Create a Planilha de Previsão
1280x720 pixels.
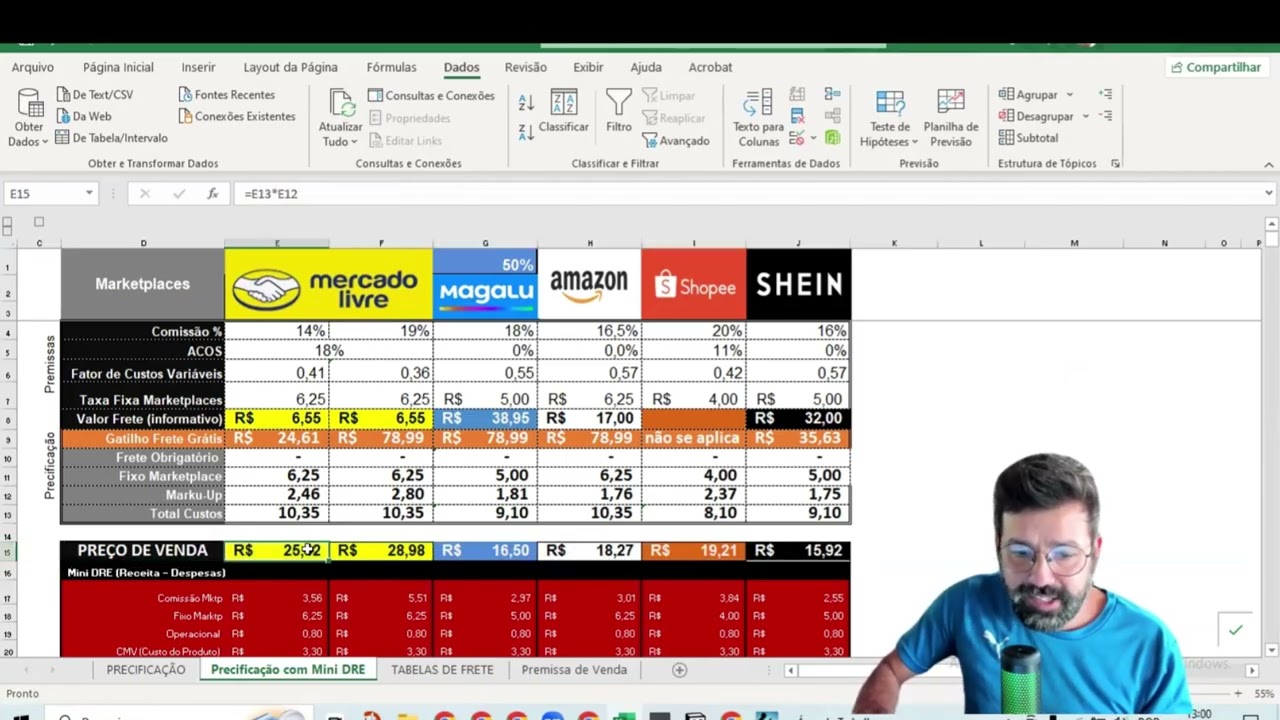[x=951, y=118]
